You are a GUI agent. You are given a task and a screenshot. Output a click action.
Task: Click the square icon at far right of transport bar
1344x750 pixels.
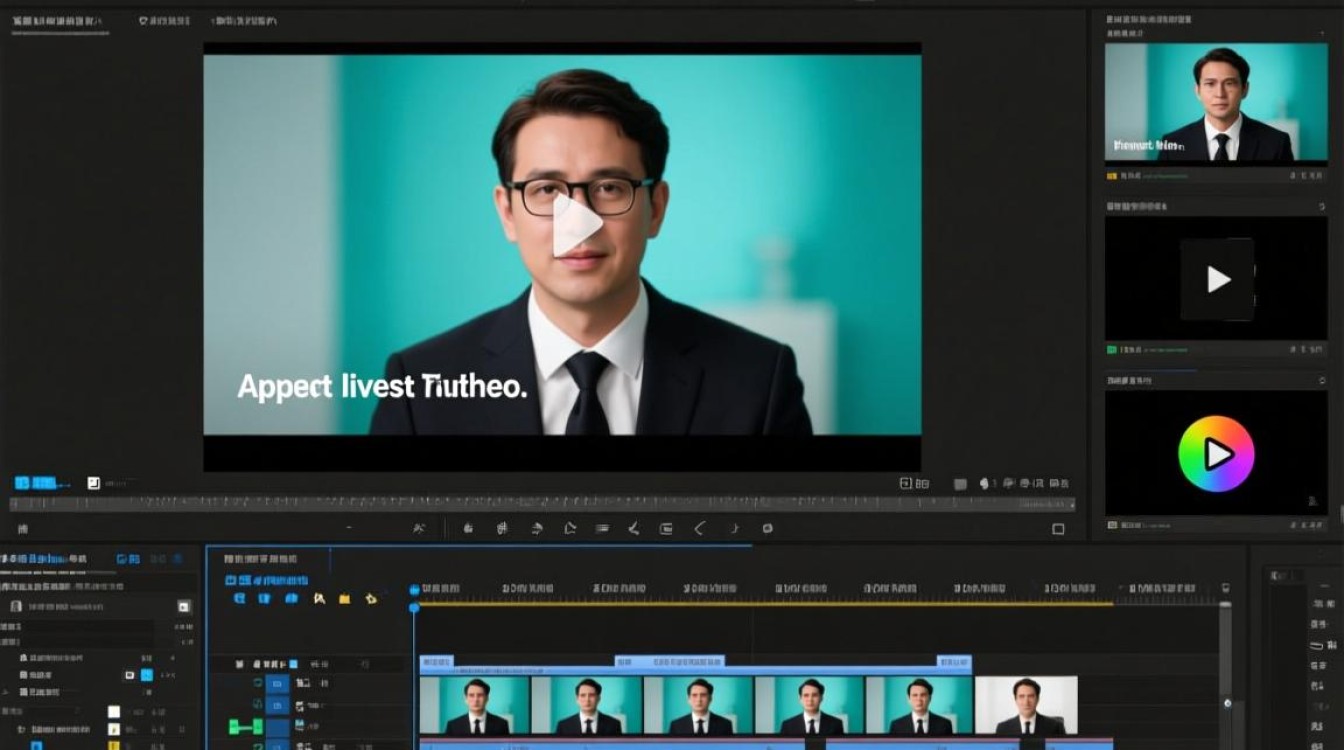pyautogui.click(x=1058, y=529)
